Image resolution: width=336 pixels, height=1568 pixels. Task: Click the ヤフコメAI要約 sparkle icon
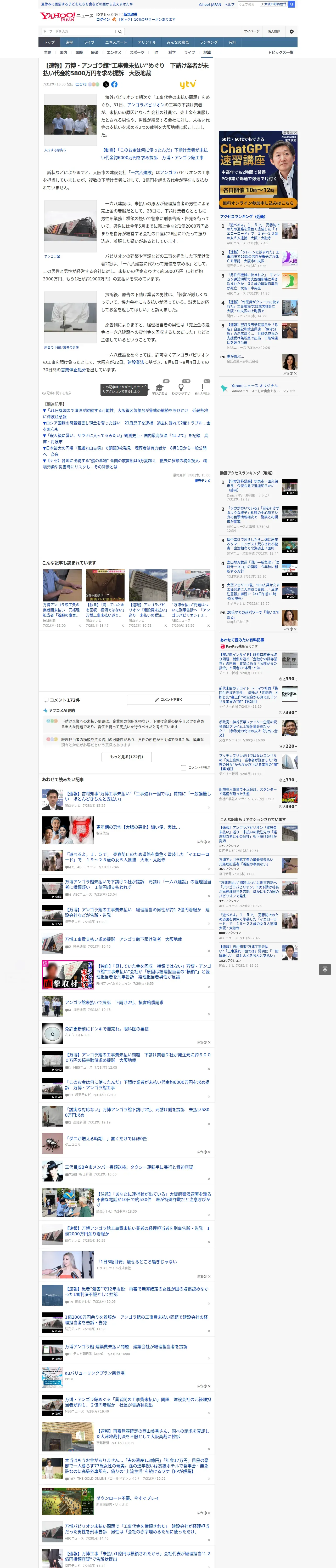coord(45,710)
